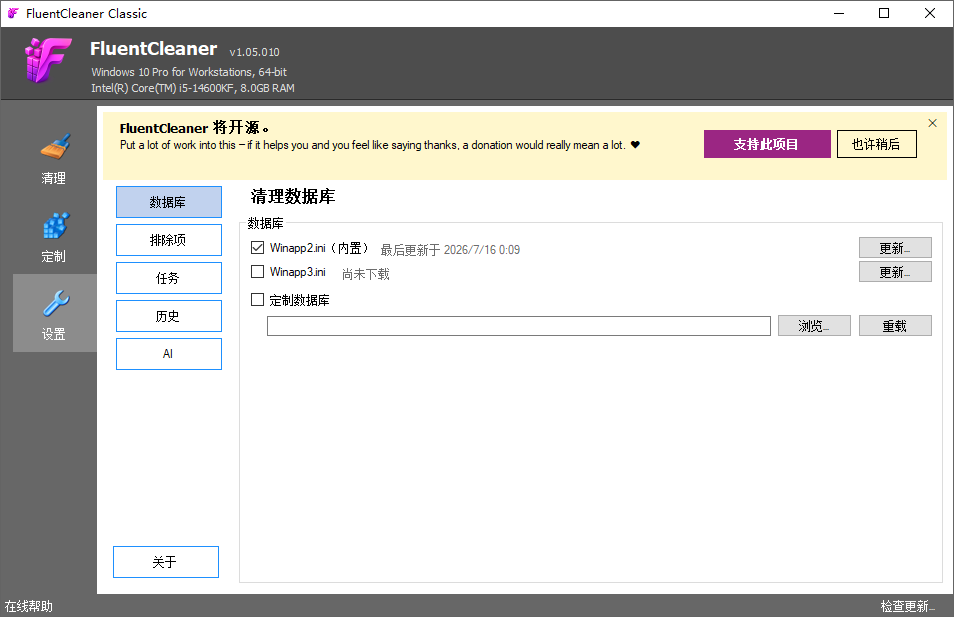Minimize the FluentCleaner Classic window
This screenshot has height=617, width=954.
tap(839, 13)
